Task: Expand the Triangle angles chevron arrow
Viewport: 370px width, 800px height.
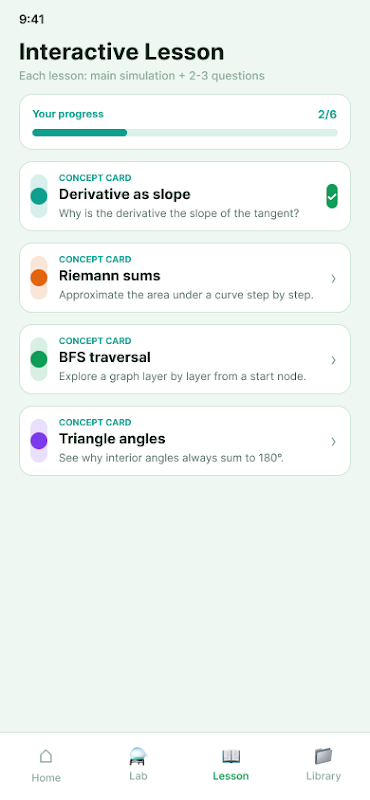Action: 333,442
